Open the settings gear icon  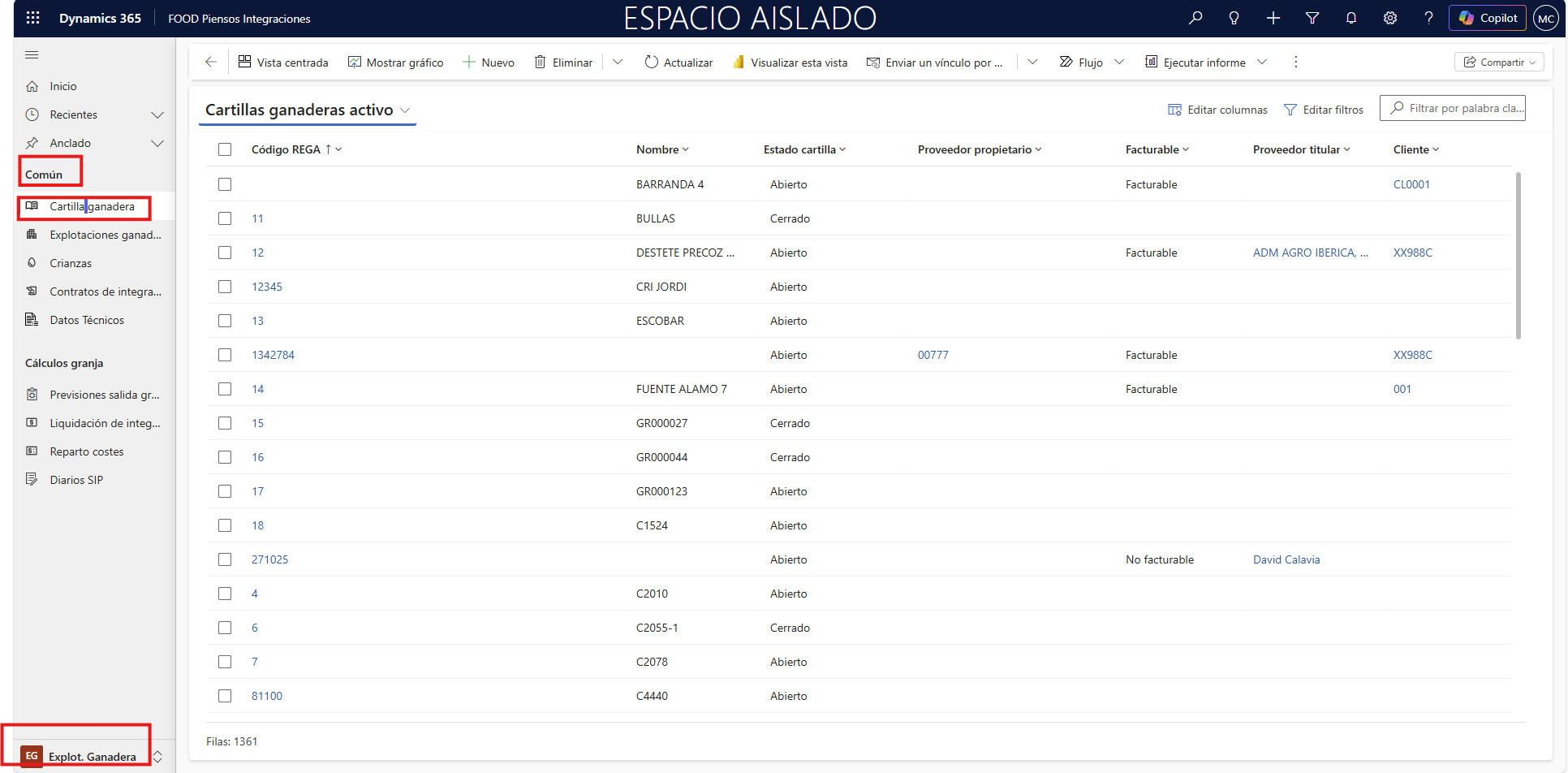[x=1389, y=18]
